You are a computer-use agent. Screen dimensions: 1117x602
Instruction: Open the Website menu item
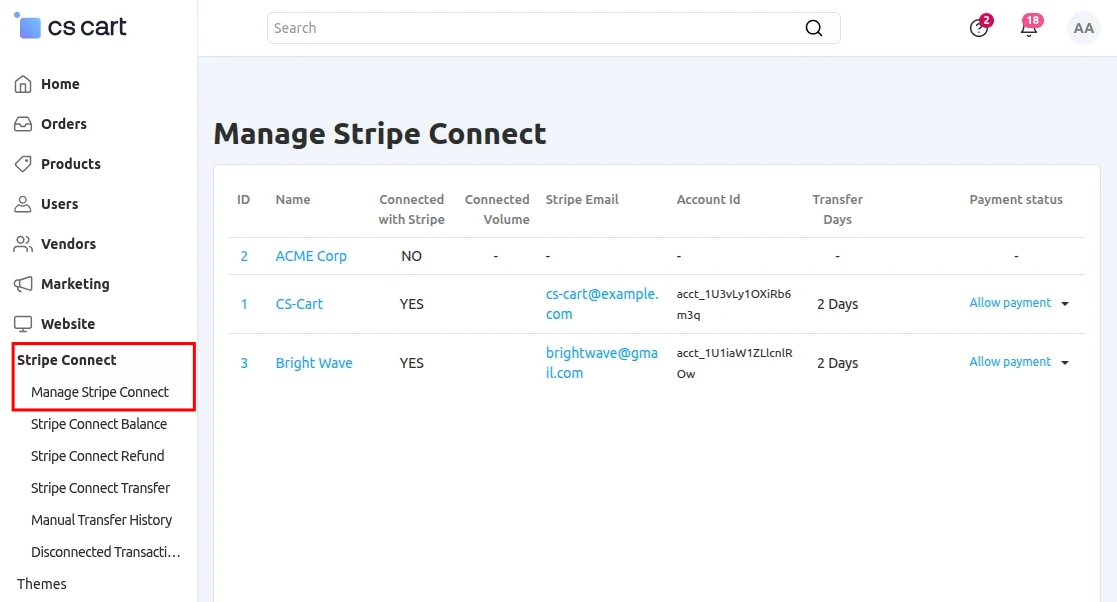coord(68,323)
